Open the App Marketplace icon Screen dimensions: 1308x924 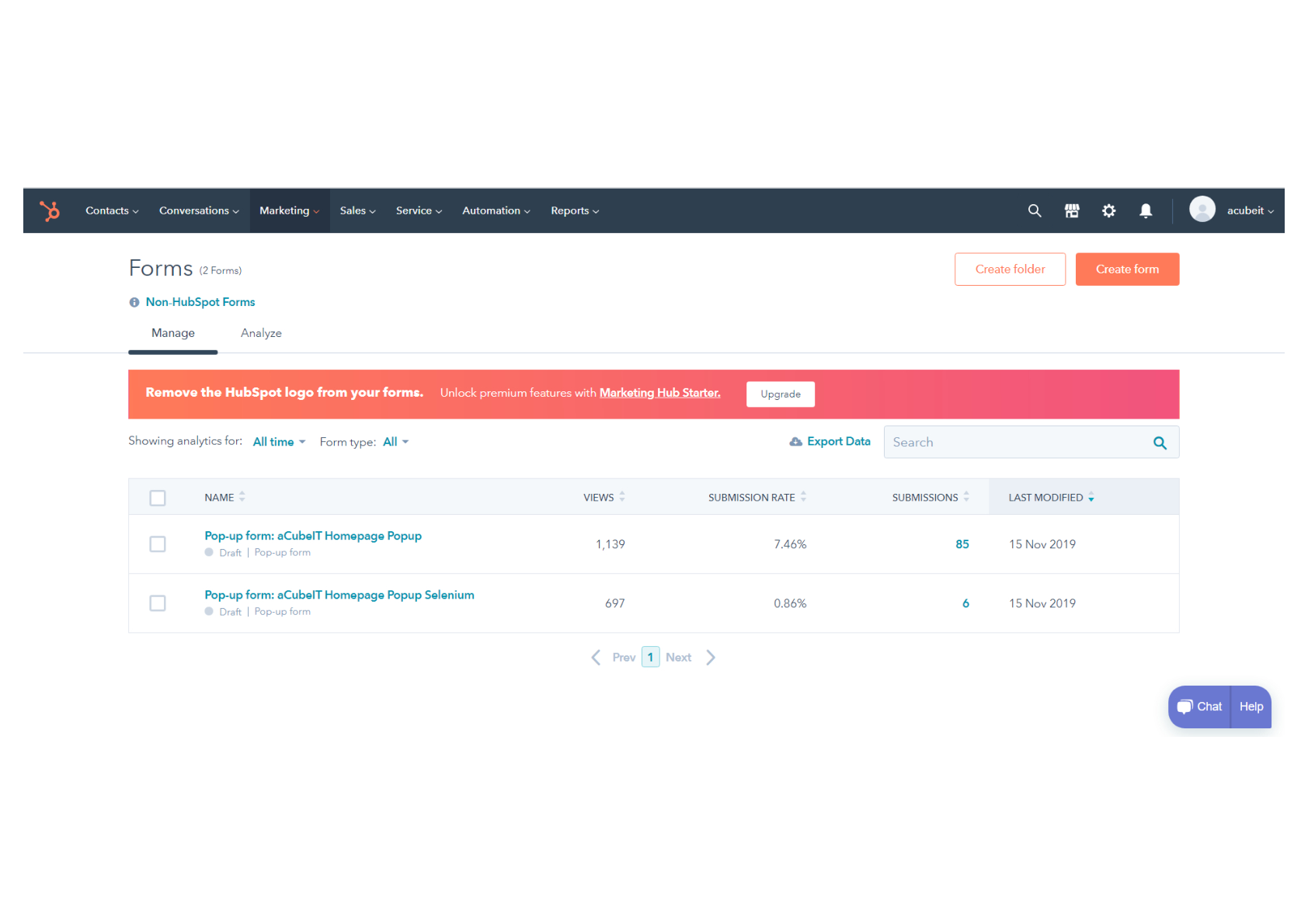[x=1072, y=210]
